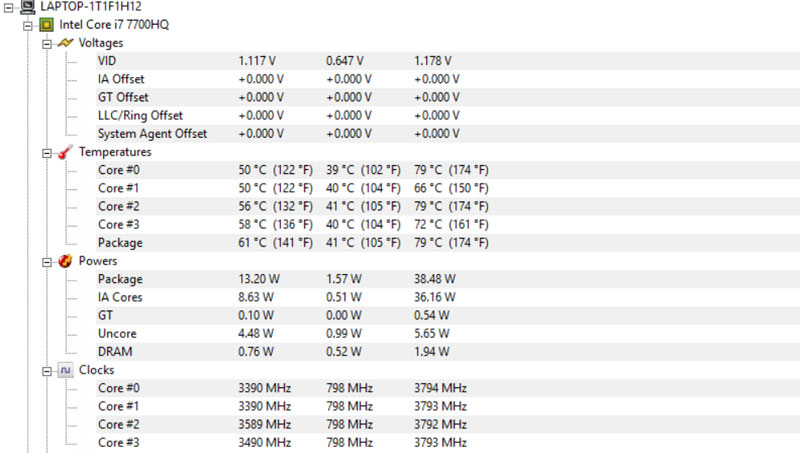Click the 1.178 V maximum VID value

point(433,61)
